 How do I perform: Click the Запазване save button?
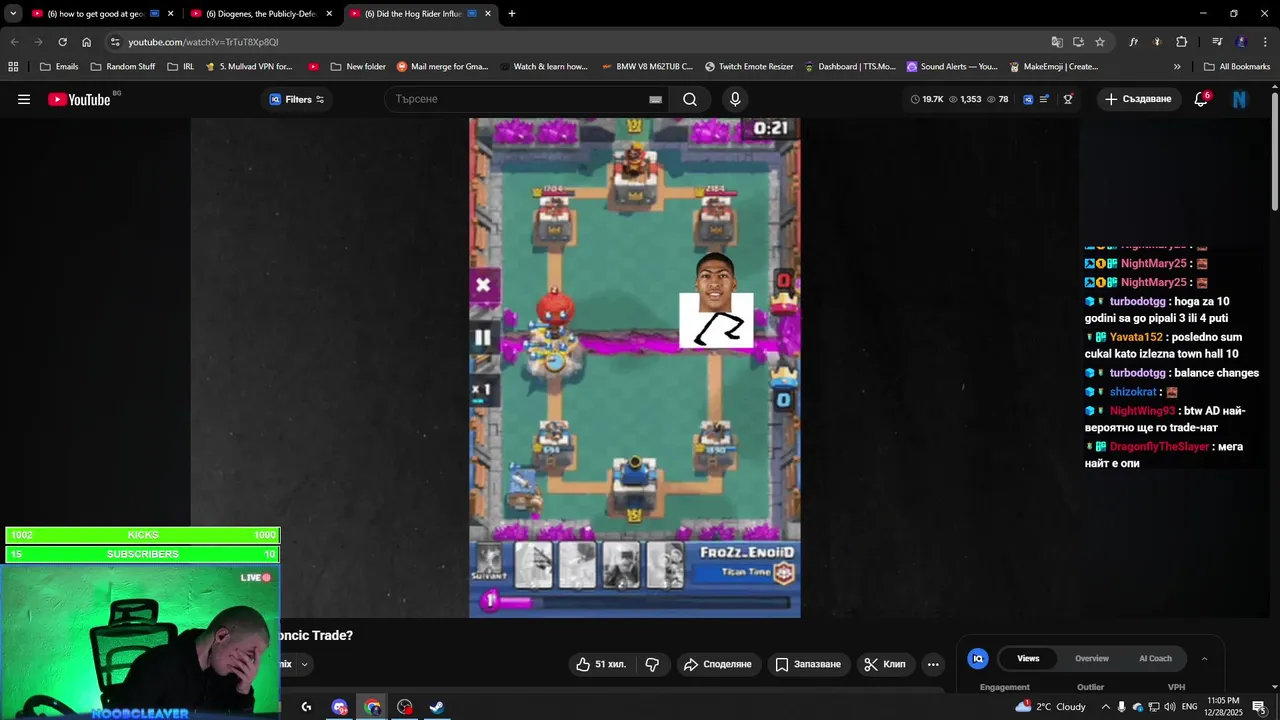pyautogui.click(x=808, y=664)
